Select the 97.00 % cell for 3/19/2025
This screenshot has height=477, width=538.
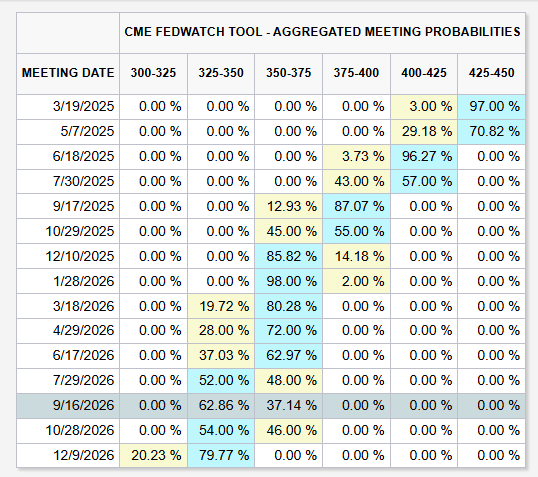point(491,107)
